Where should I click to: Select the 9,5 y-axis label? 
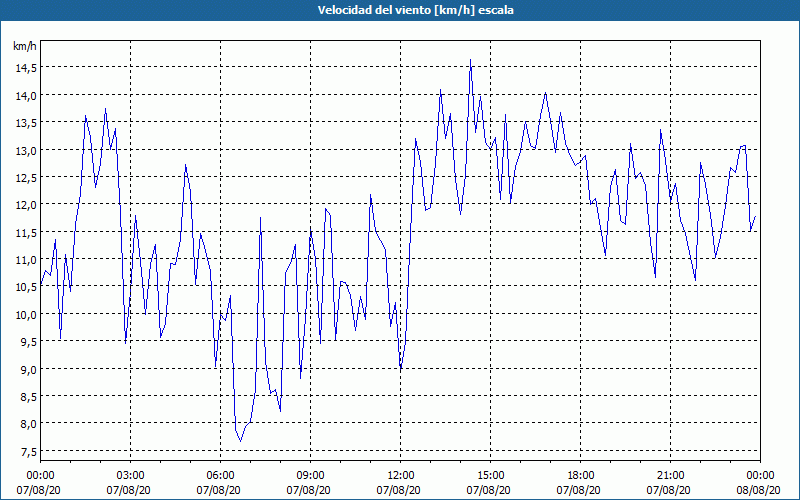click(x=28, y=341)
